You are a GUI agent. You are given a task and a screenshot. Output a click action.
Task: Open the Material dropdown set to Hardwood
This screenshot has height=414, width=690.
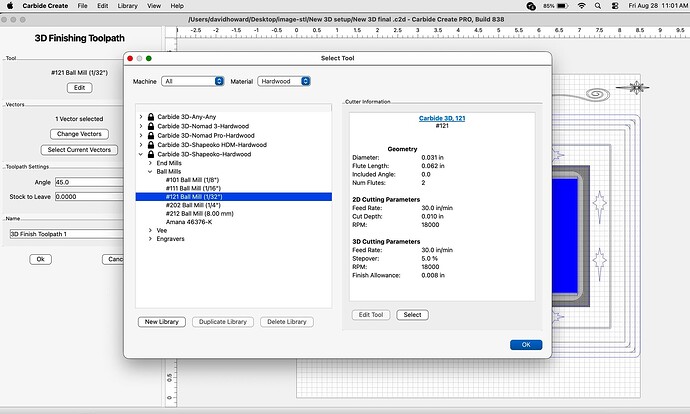tap(284, 81)
